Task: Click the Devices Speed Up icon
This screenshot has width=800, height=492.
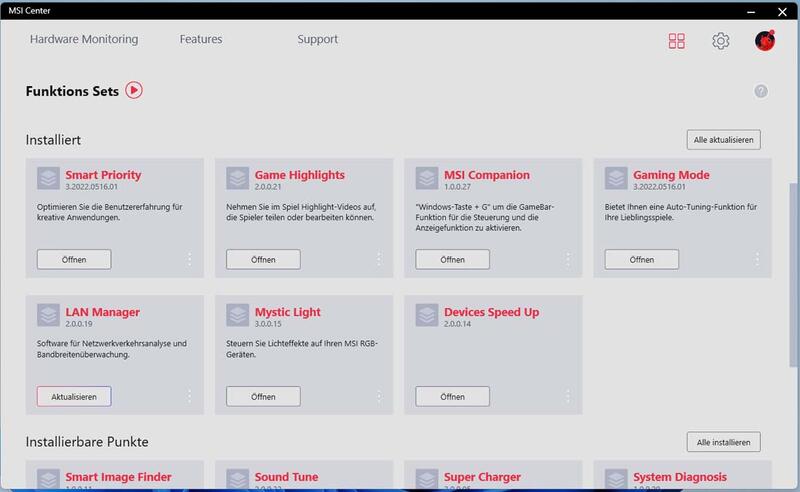Action: (x=427, y=315)
